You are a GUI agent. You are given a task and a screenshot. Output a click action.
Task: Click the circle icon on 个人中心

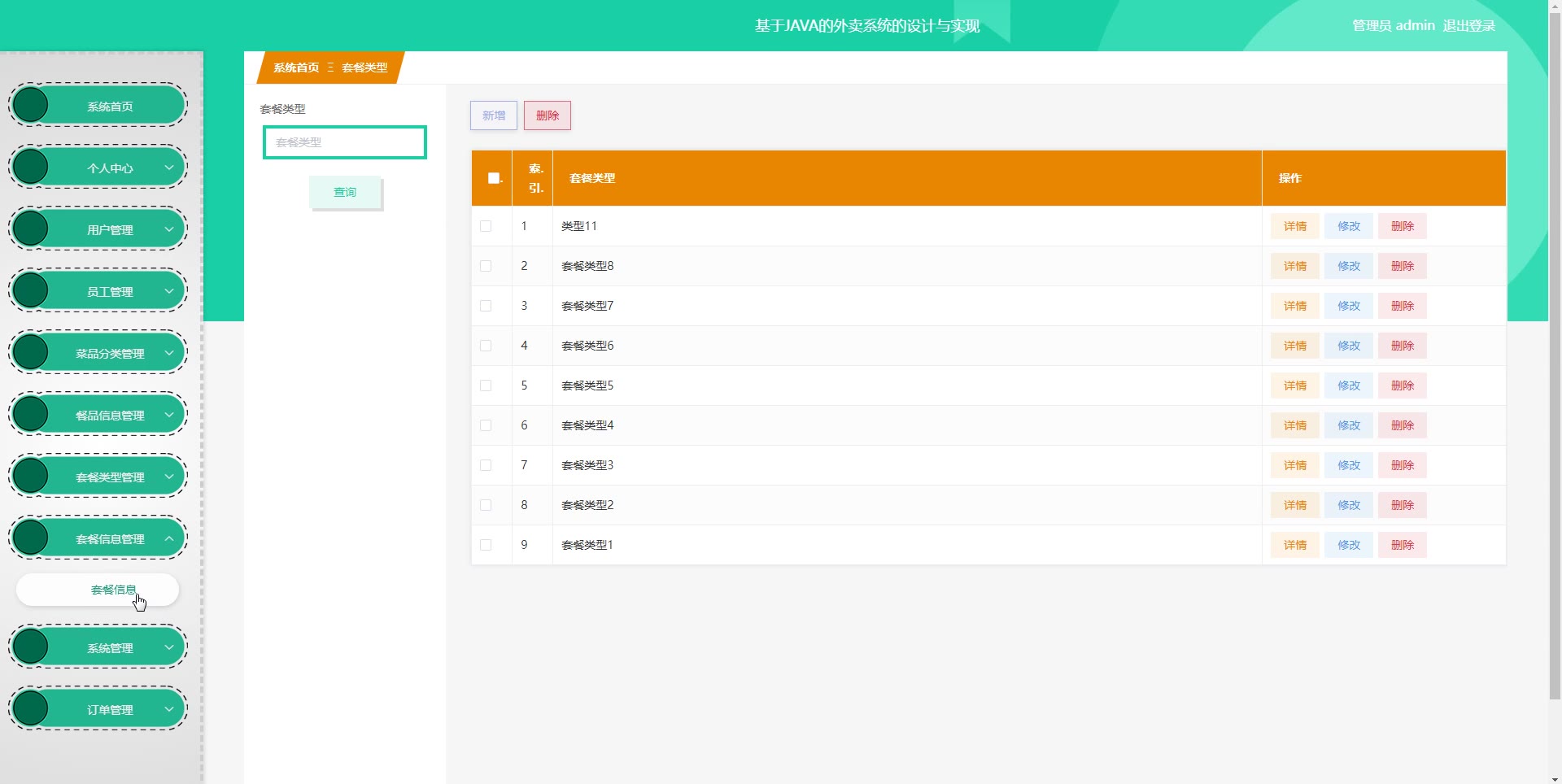pyautogui.click(x=31, y=167)
